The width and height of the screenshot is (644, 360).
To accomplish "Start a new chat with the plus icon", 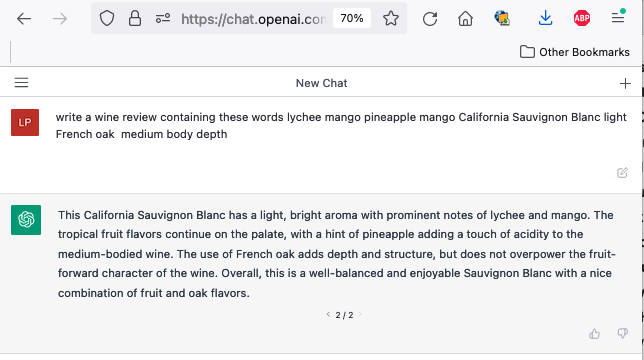I will 625,83.
